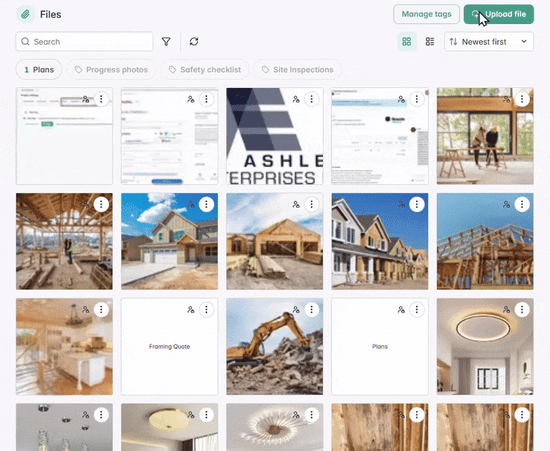Open three-dot menu on pendant lights photo

[x=101, y=415]
